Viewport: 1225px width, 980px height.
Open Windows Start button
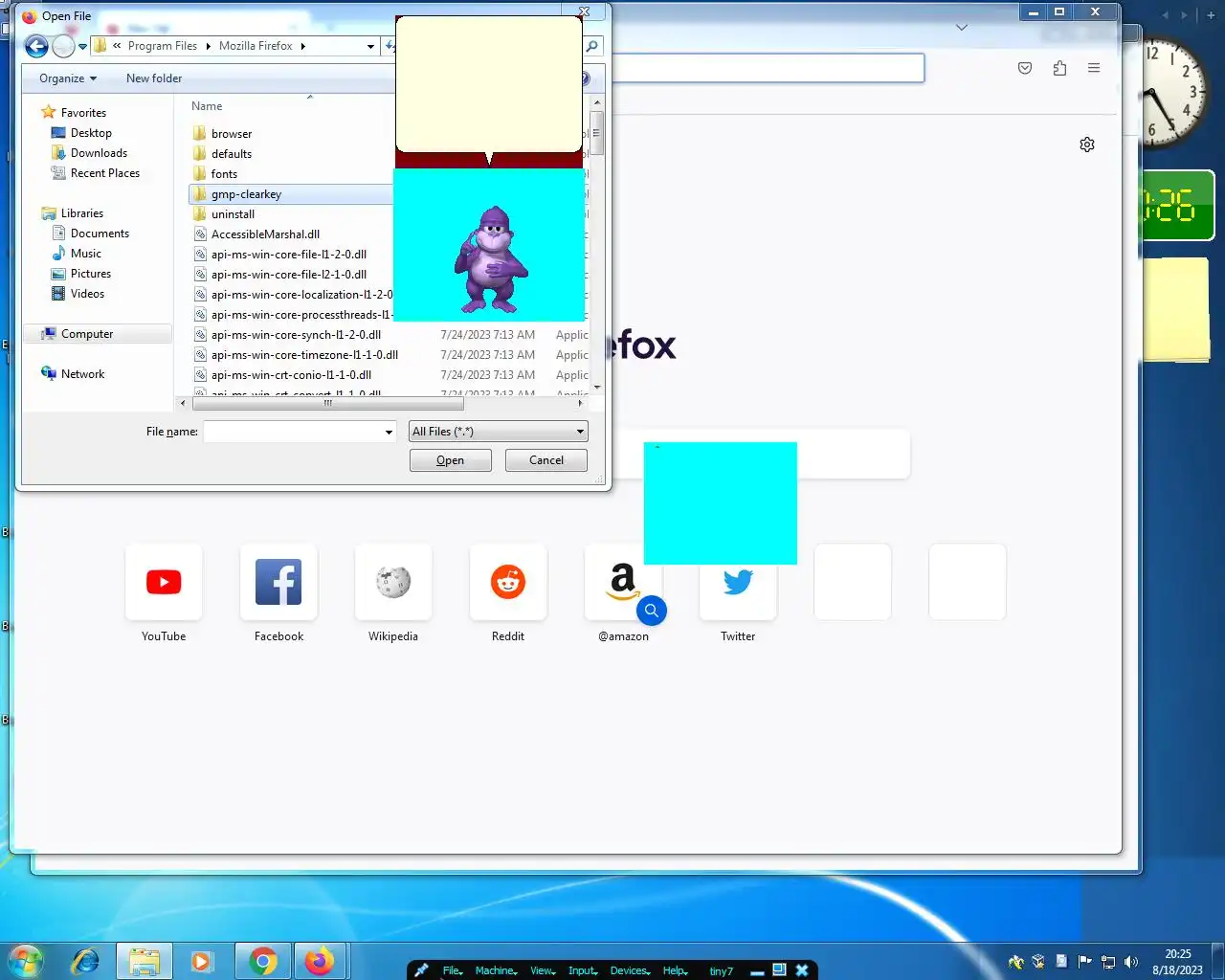click(26, 960)
